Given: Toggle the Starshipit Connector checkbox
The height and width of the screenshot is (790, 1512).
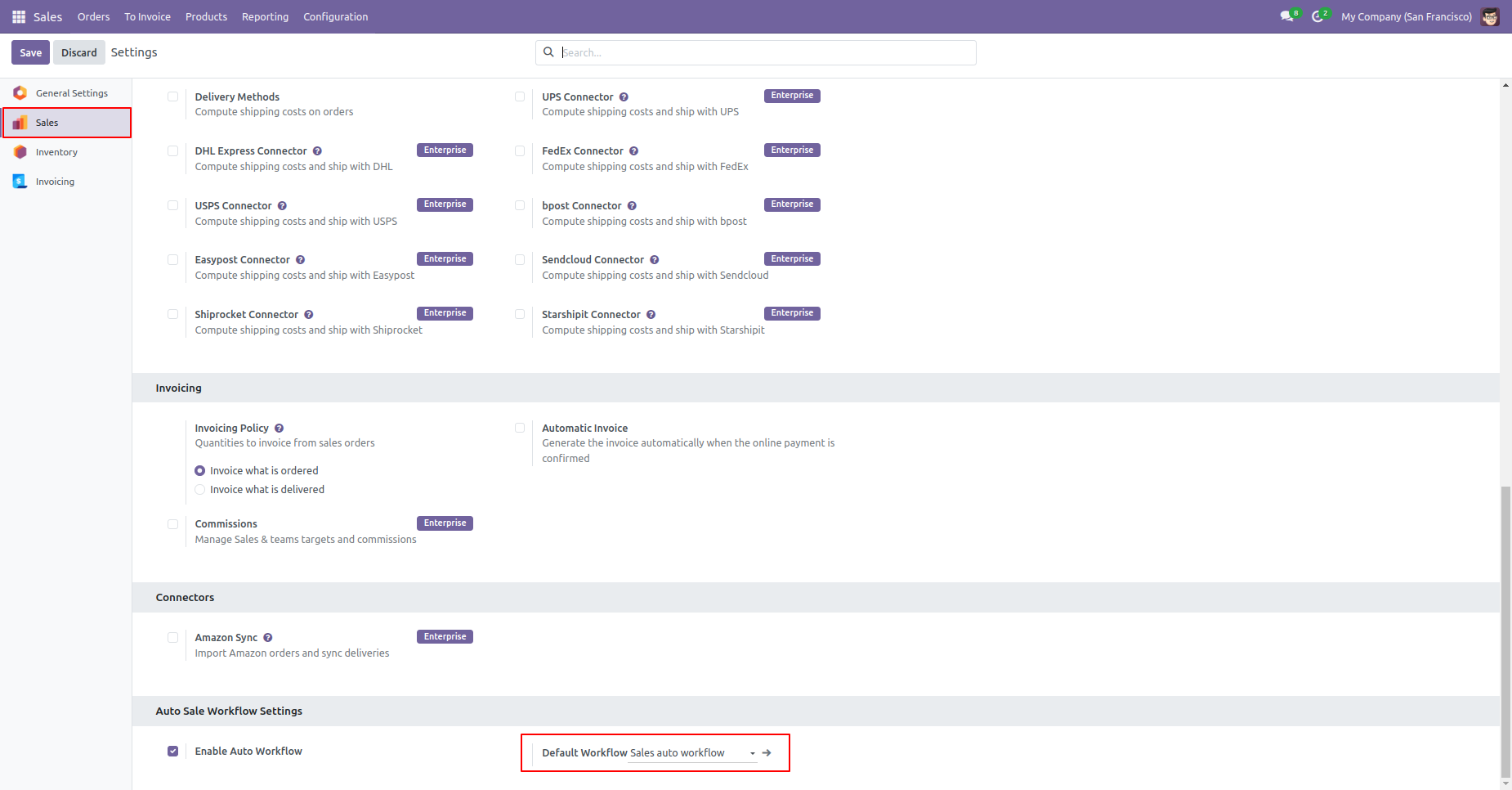Looking at the screenshot, I should tap(520, 314).
